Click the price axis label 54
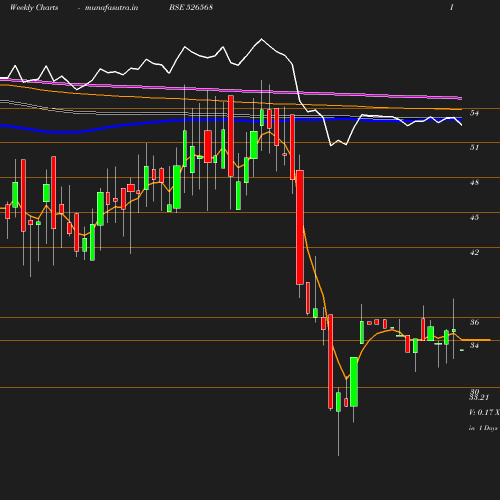Viewport: 500px width, 500px height. [x=474, y=113]
